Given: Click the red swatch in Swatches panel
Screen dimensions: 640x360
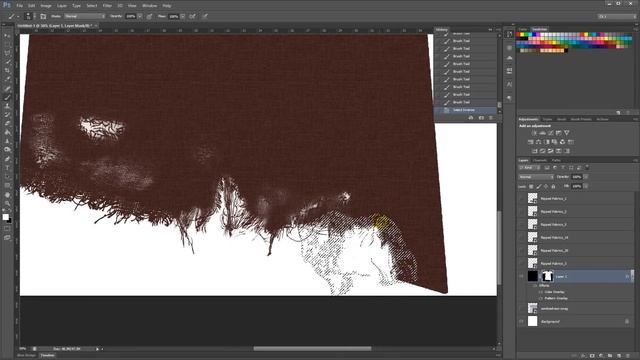Looking at the screenshot, I should [518, 35].
